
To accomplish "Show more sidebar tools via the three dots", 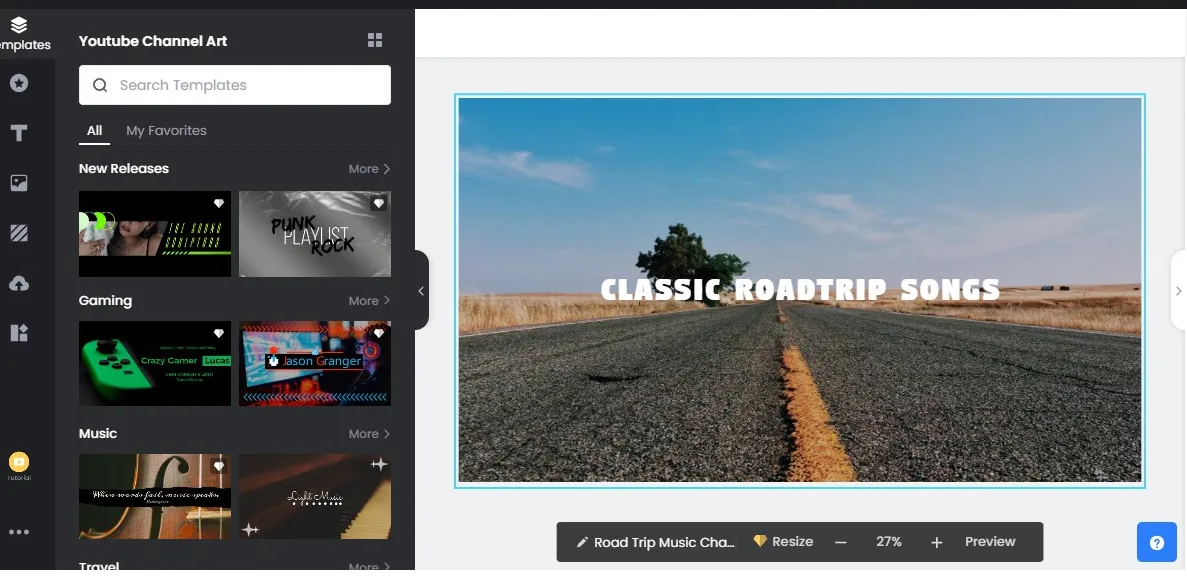I will coord(19,532).
